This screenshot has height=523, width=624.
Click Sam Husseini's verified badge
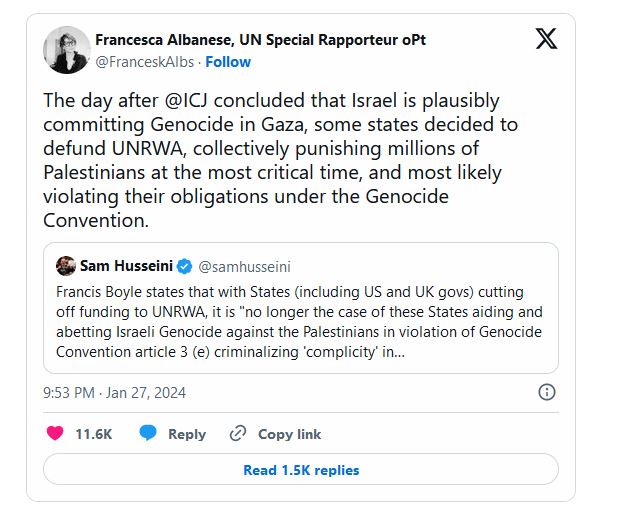click(x=184, y=266)
